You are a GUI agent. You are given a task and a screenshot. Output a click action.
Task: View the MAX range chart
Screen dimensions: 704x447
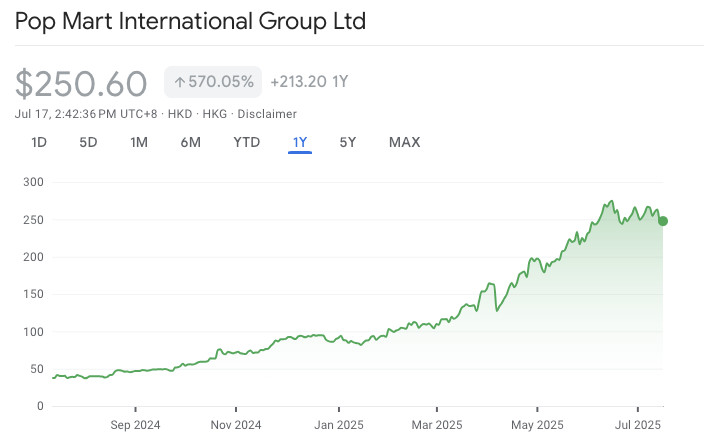(405, 142)
